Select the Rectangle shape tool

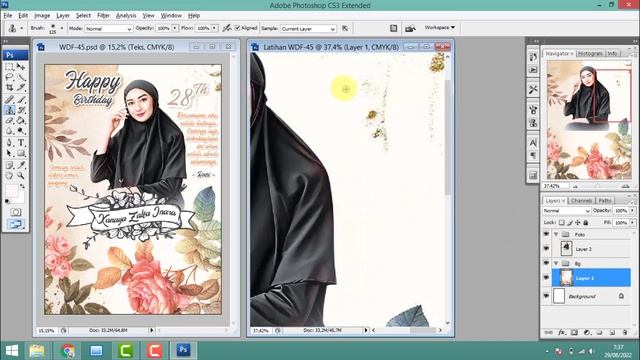tap(21, 153)
